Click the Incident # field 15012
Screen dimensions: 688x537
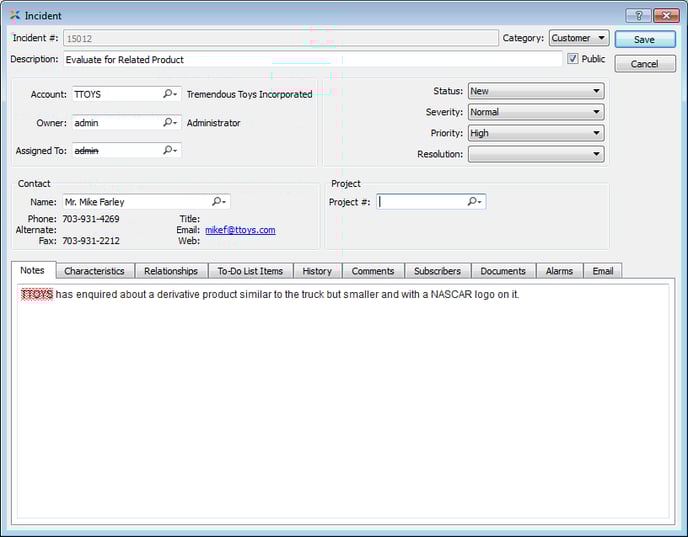pos(281,38)
